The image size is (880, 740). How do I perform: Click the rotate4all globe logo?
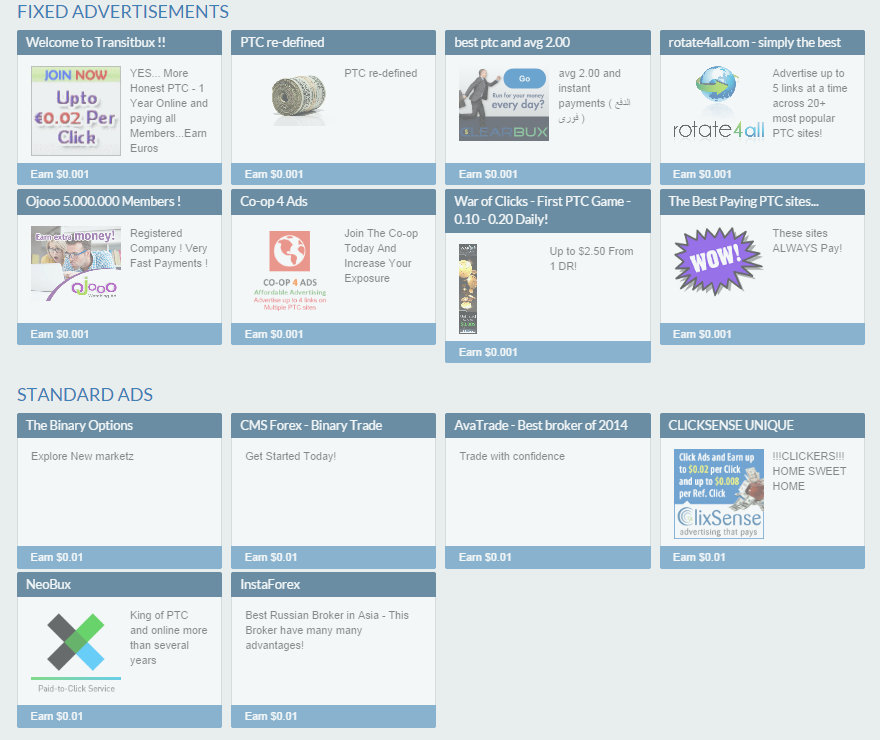[718, 103]
